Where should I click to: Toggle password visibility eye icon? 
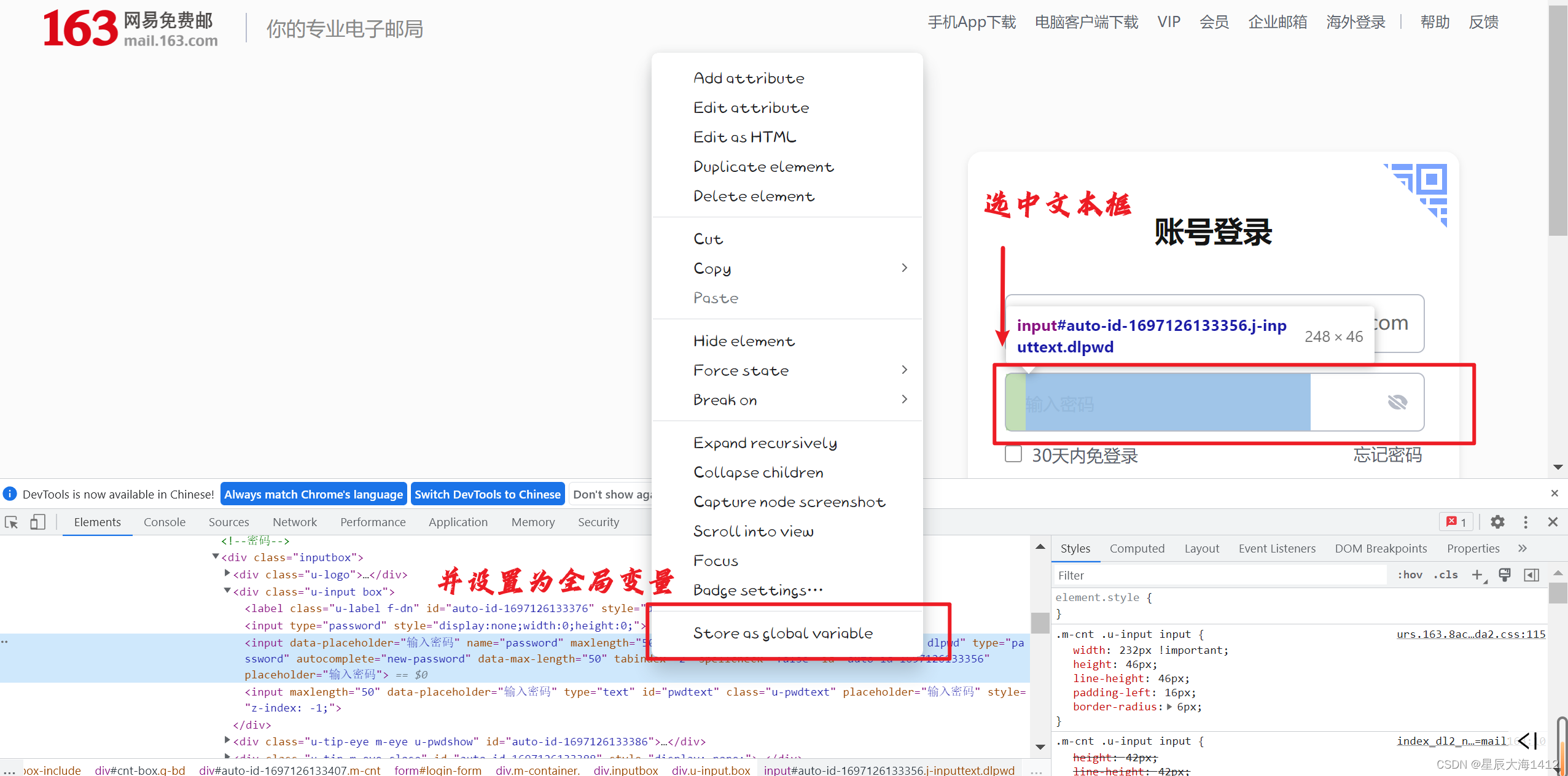[x=1397, y=402]
